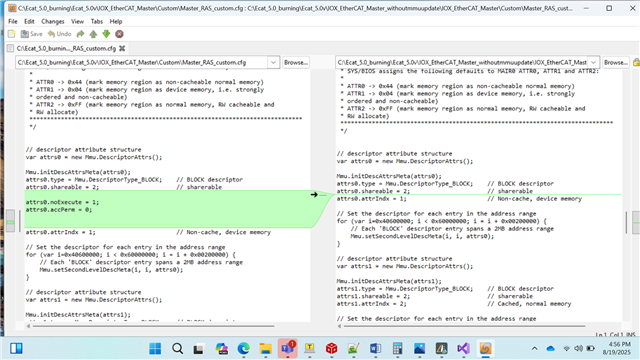Open Calculator from taskbar
Screen dimensions: 640x360
click(x=398, y=349)
